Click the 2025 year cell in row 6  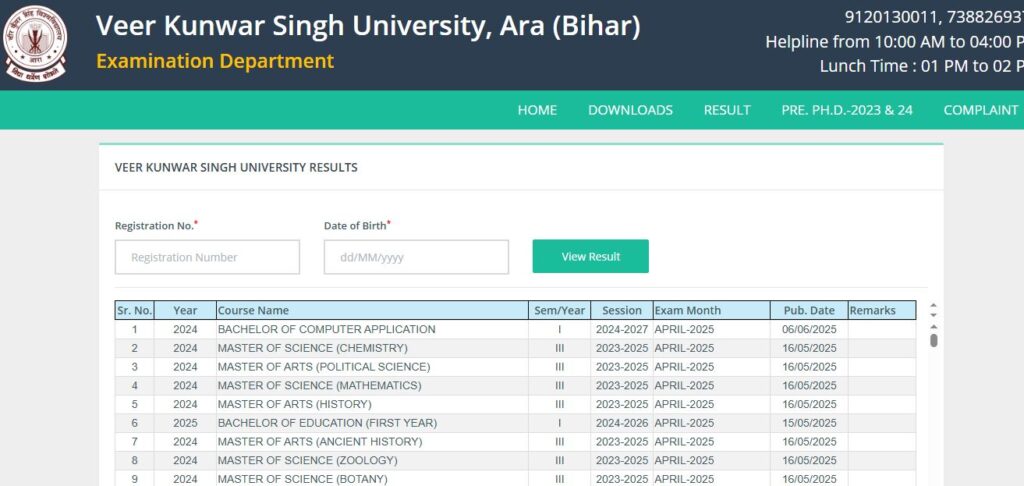tap(185, 423)
